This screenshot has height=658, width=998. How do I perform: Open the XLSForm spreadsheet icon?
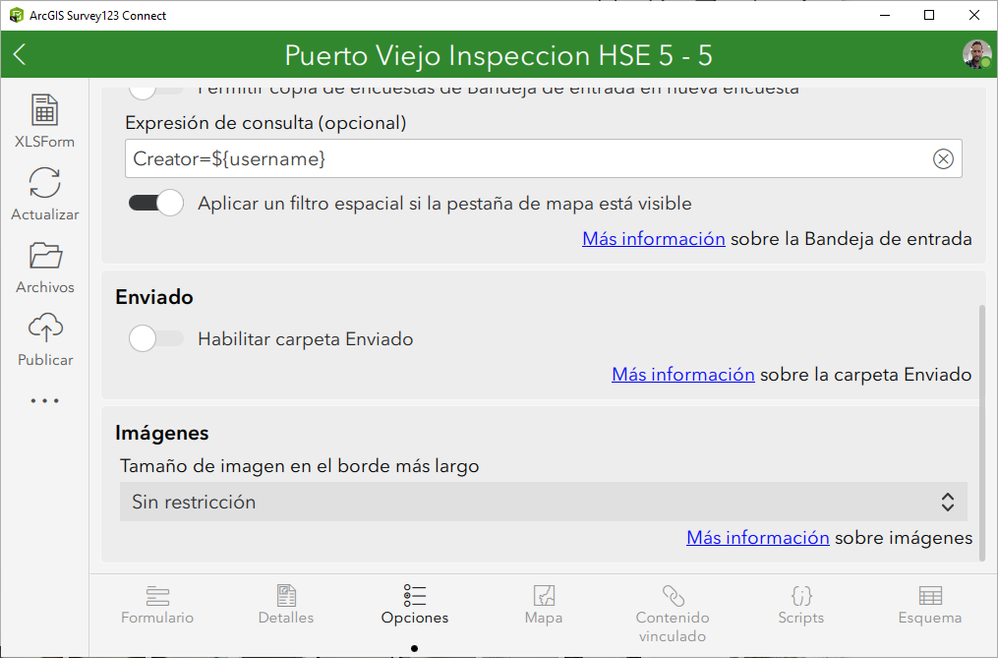(x=45, y=110)
